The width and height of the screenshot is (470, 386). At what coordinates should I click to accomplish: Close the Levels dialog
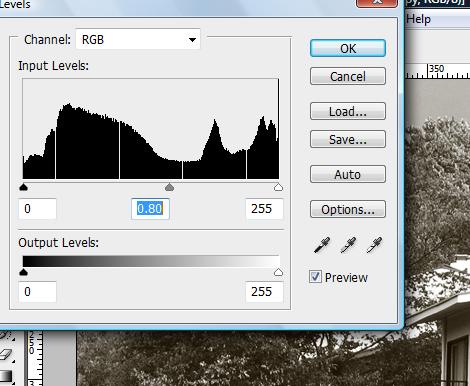tap(377, 3)
